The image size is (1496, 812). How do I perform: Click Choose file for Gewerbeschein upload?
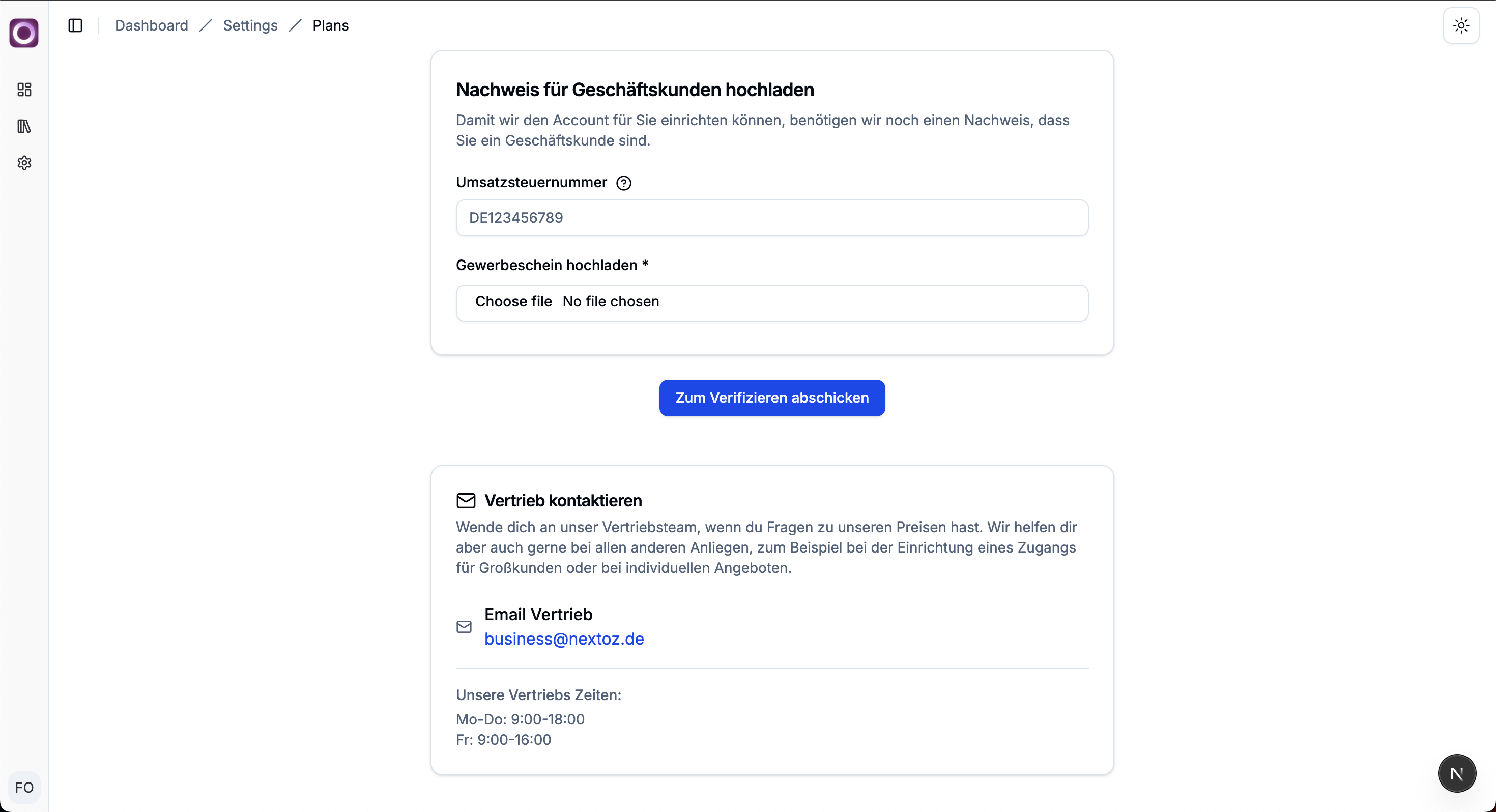pos(513,302)
